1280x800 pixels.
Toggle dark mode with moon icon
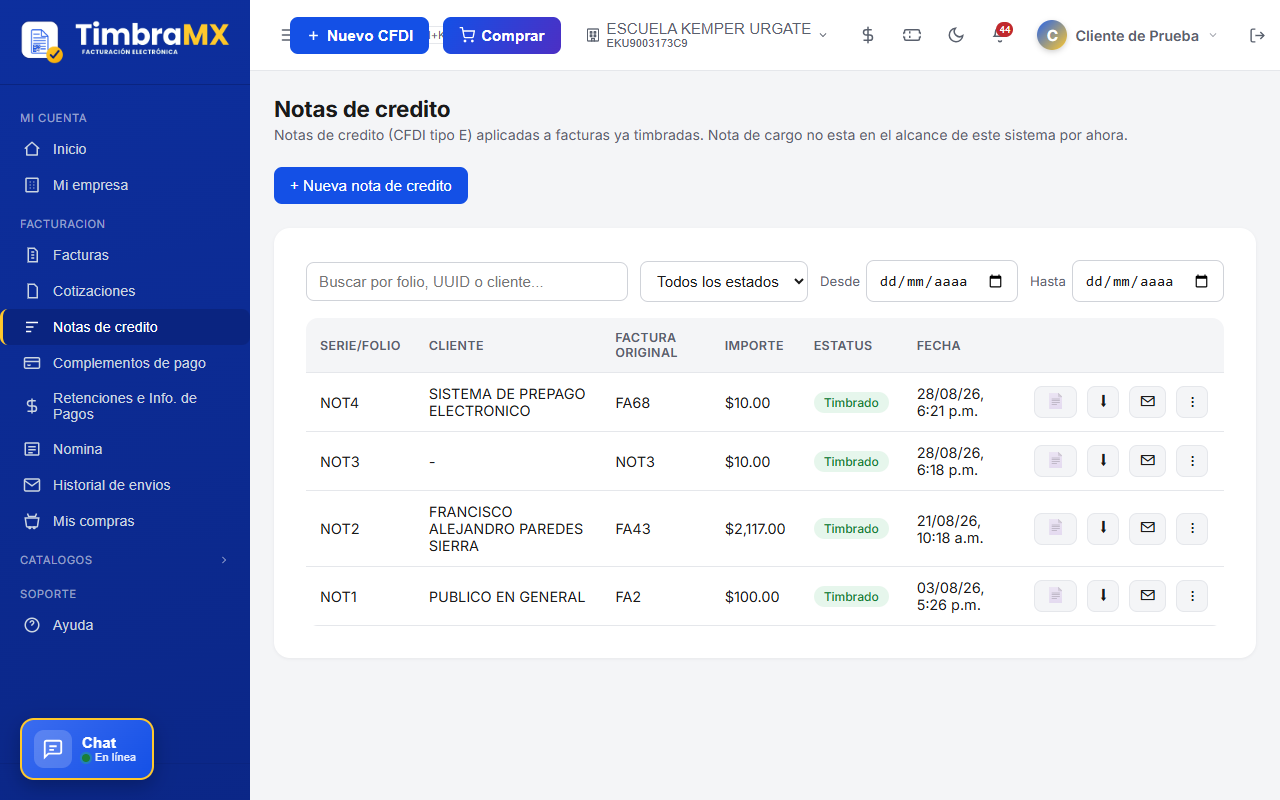coord(956,35)
